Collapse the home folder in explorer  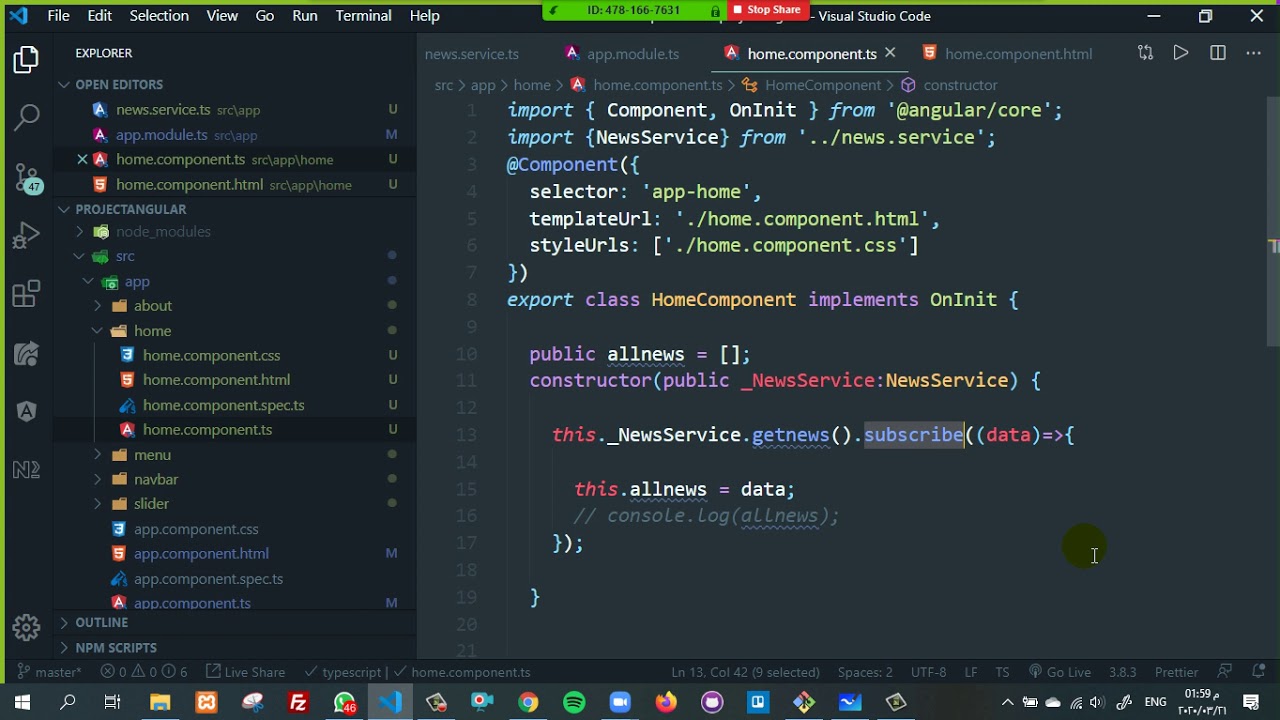(152, 330)
